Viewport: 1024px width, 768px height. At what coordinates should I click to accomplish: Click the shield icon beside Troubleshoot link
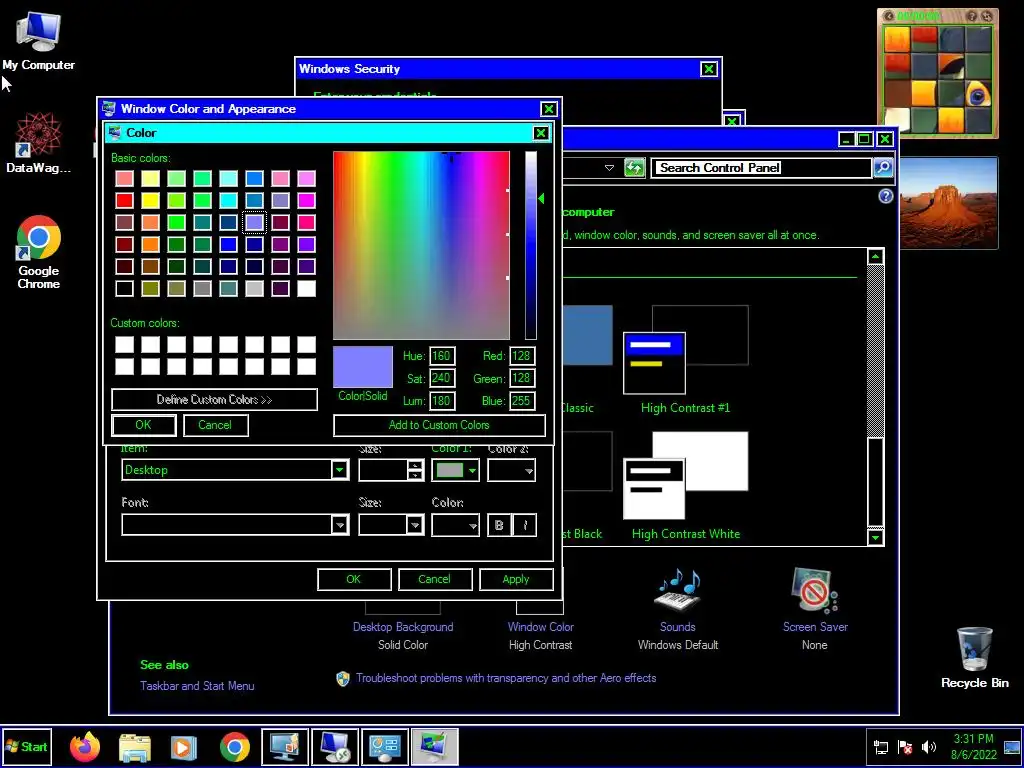(x=343, y=679)
